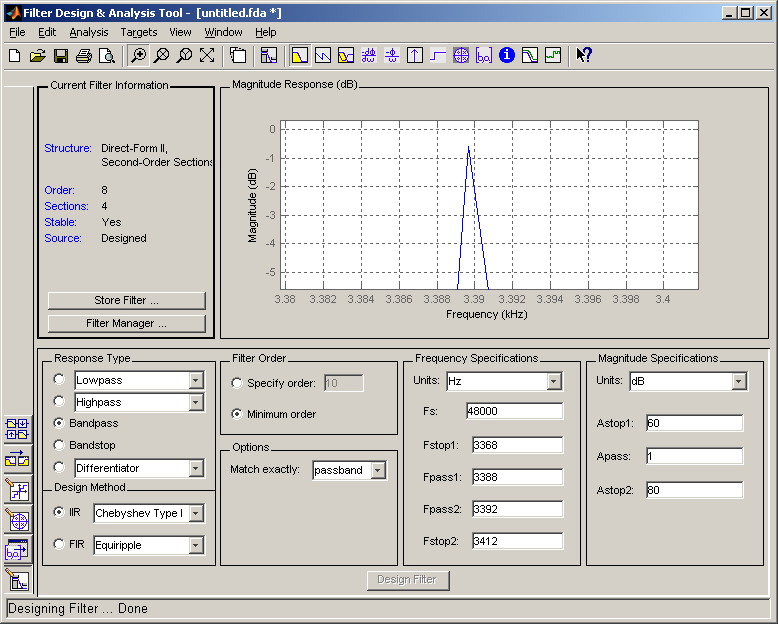The image size is (778, 624).
Task: Enable the Specify order radio option
Action: click(237, 383)
